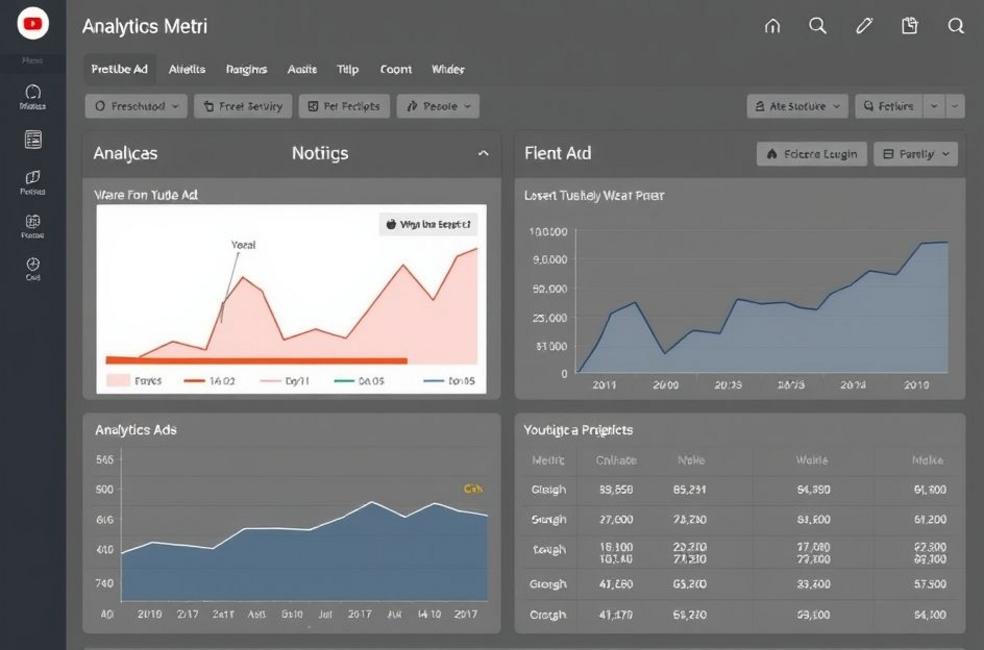Click the YouTube logo in the sidebar
Image resolution: width=984 pixels, height=650 pixels.
pyautogui.click(x=33, y=25)
